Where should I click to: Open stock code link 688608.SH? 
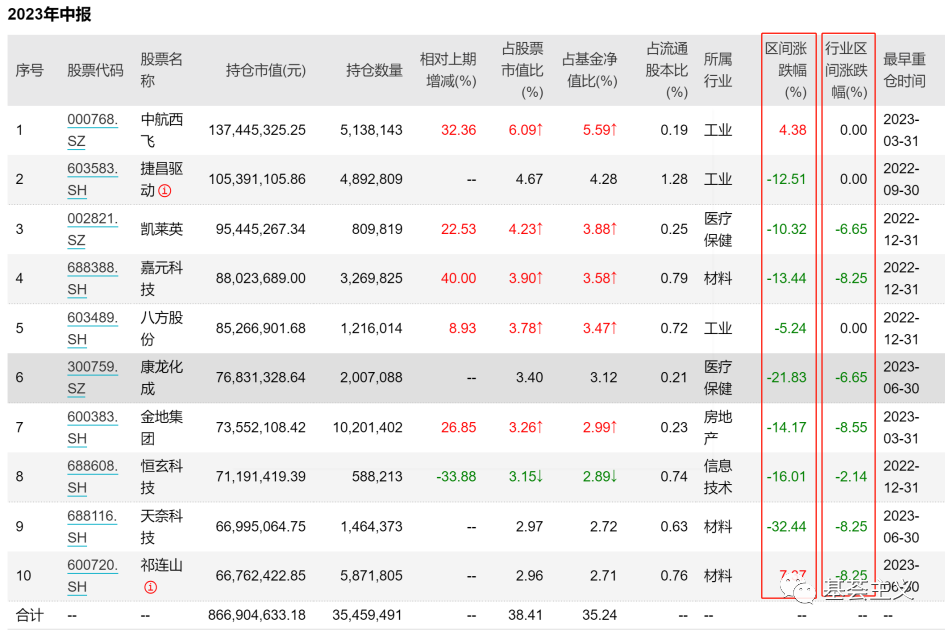point(92,477)
